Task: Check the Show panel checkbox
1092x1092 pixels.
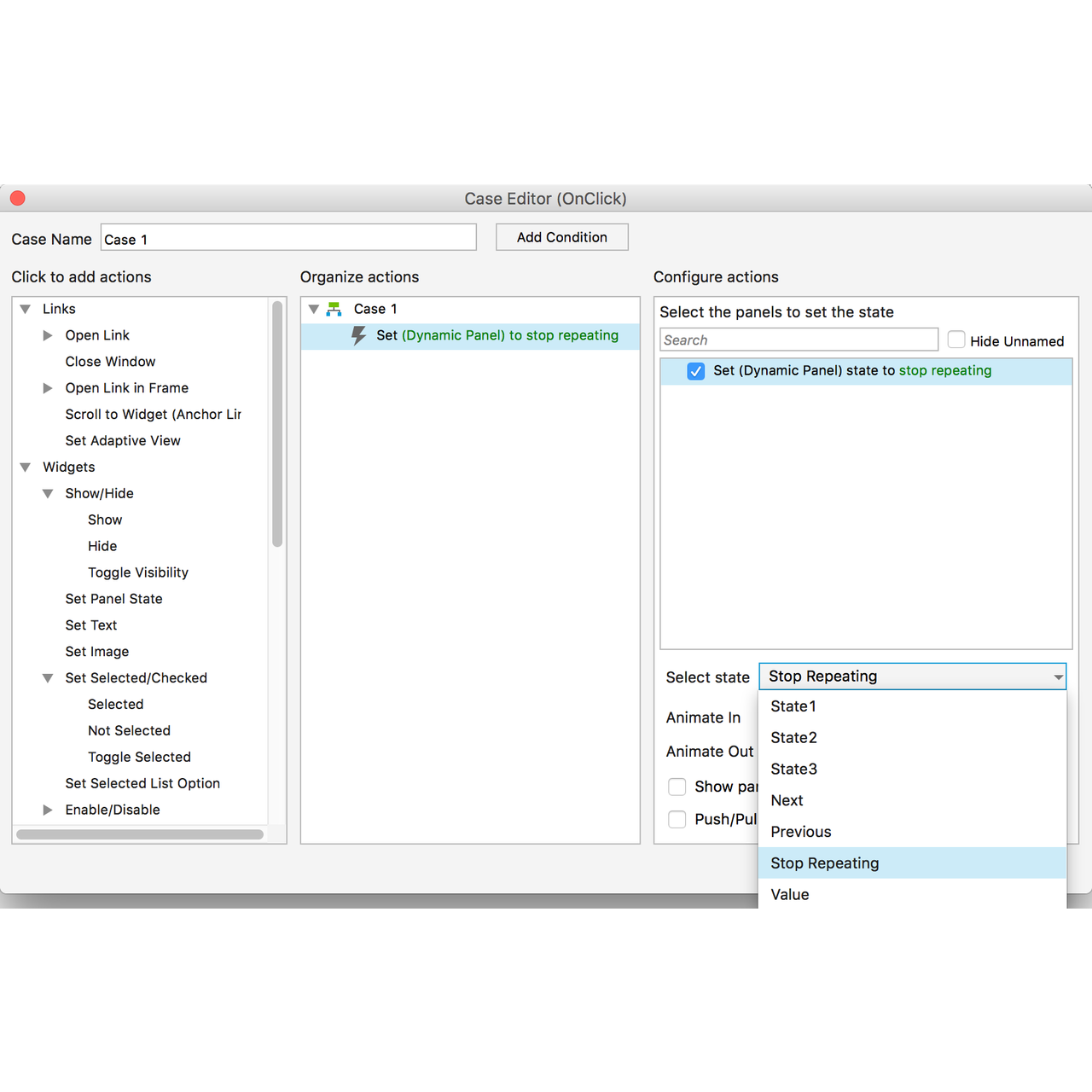Action: (x=677, y=787)
